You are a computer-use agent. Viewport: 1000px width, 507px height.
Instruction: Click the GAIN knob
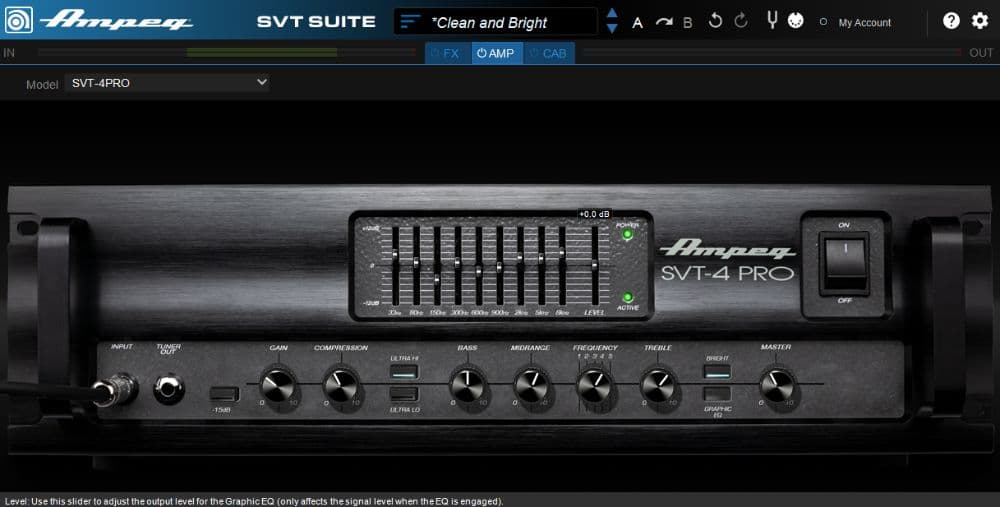[279, 385]
